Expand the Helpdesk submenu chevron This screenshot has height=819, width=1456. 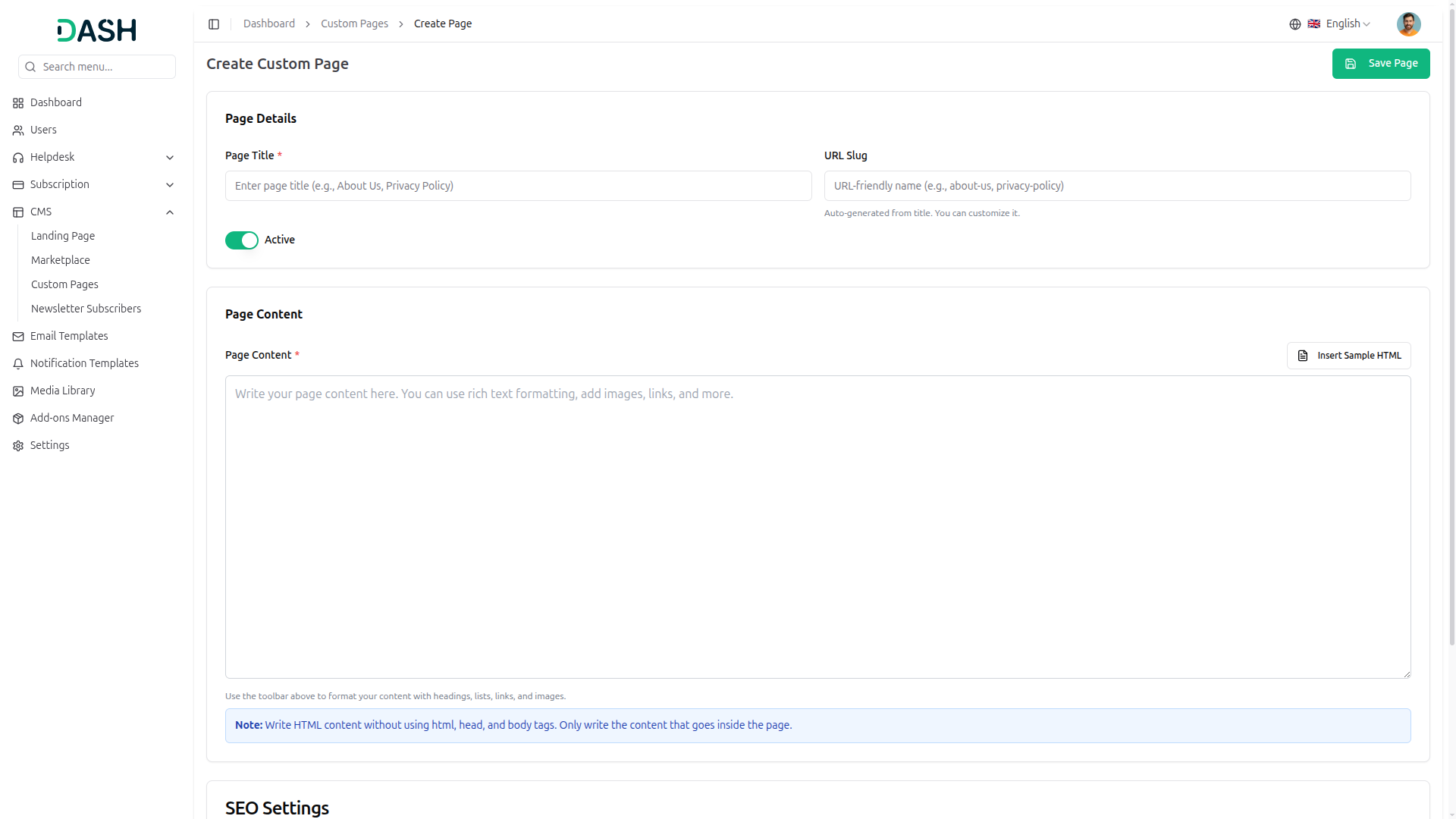(x=170, y=158)
